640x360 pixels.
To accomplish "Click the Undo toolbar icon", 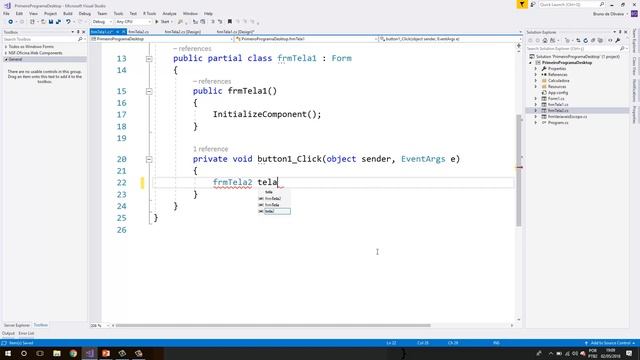I will point(68,22).
